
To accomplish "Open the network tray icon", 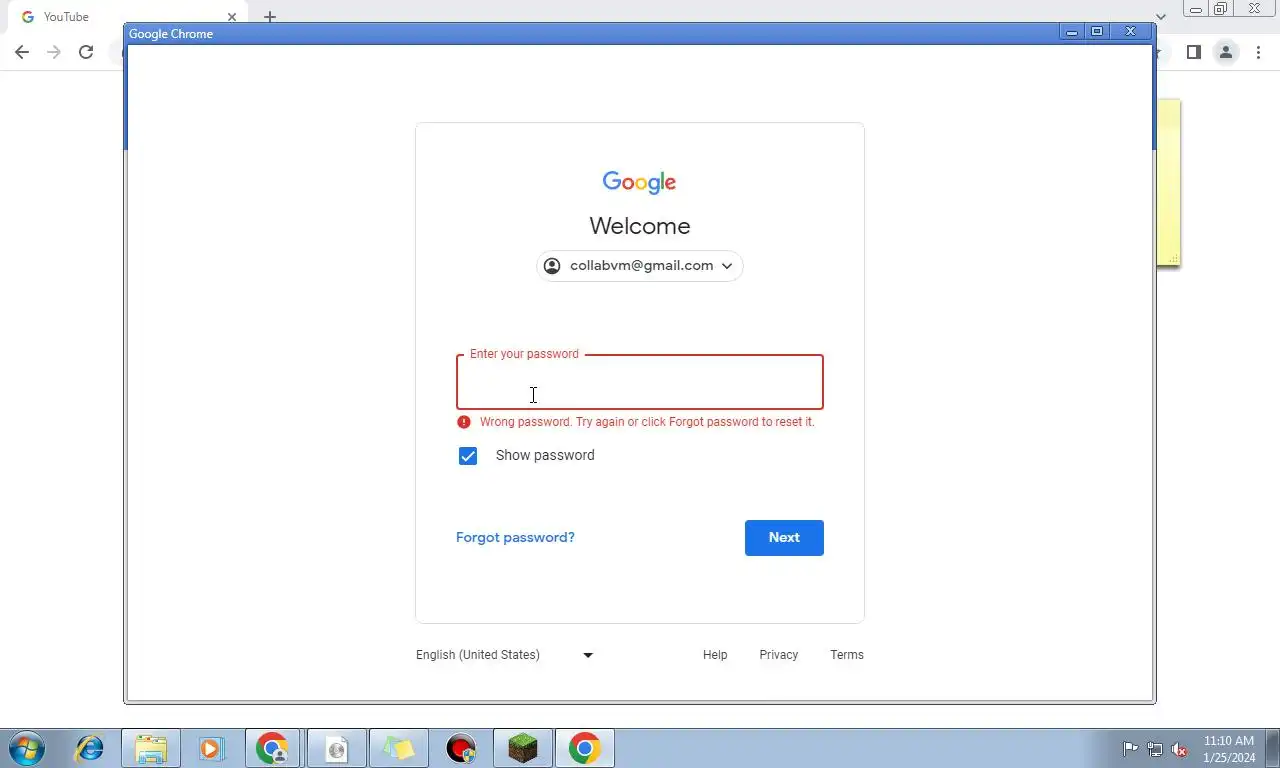I will pyautogui.click(x=1155, y=749).
